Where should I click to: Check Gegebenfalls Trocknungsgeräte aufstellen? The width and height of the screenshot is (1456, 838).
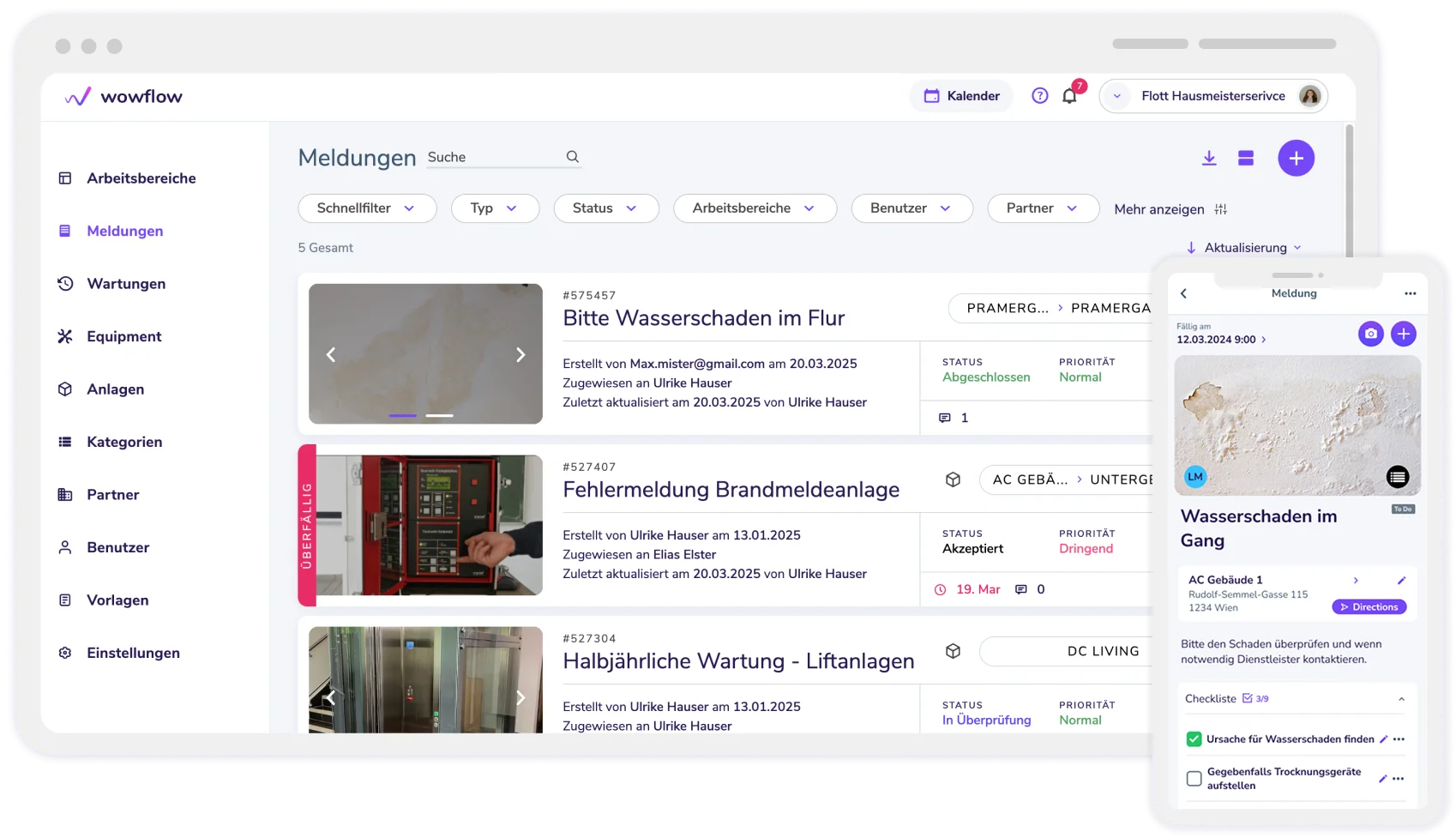1194,779
